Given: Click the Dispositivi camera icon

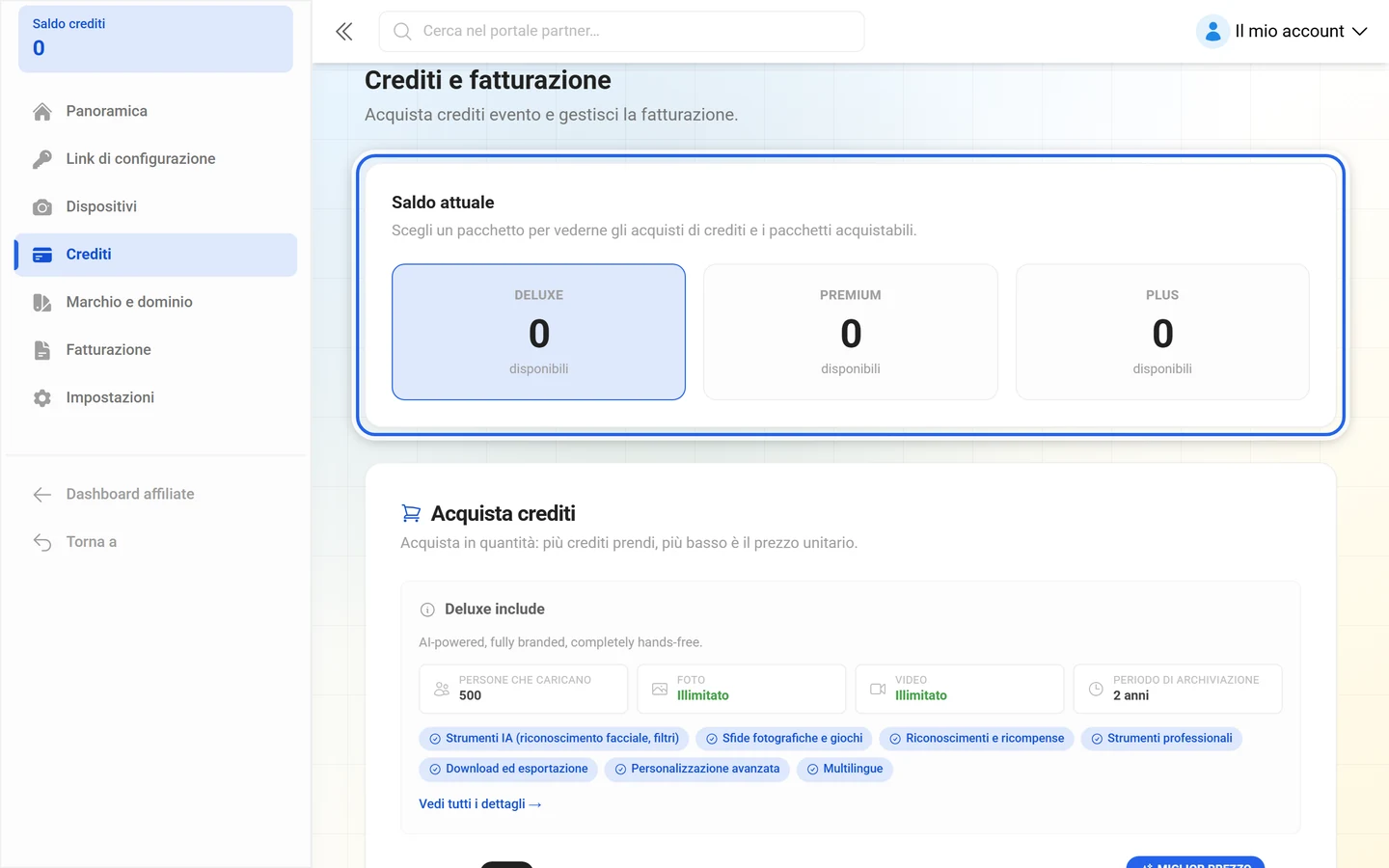Looking at the screenshot, I should 42,207.
